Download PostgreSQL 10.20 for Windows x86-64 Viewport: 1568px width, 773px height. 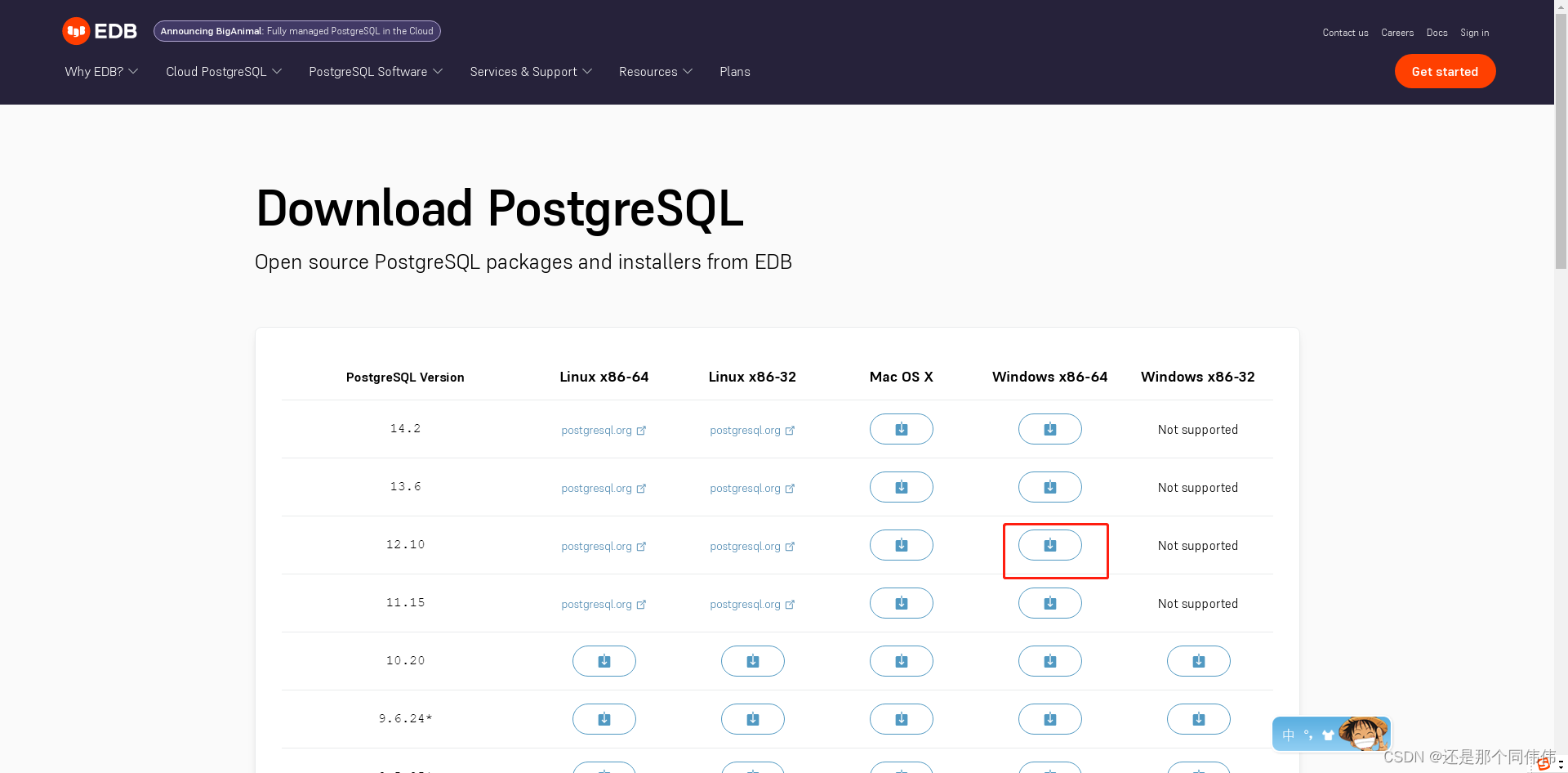[1049, 661]
